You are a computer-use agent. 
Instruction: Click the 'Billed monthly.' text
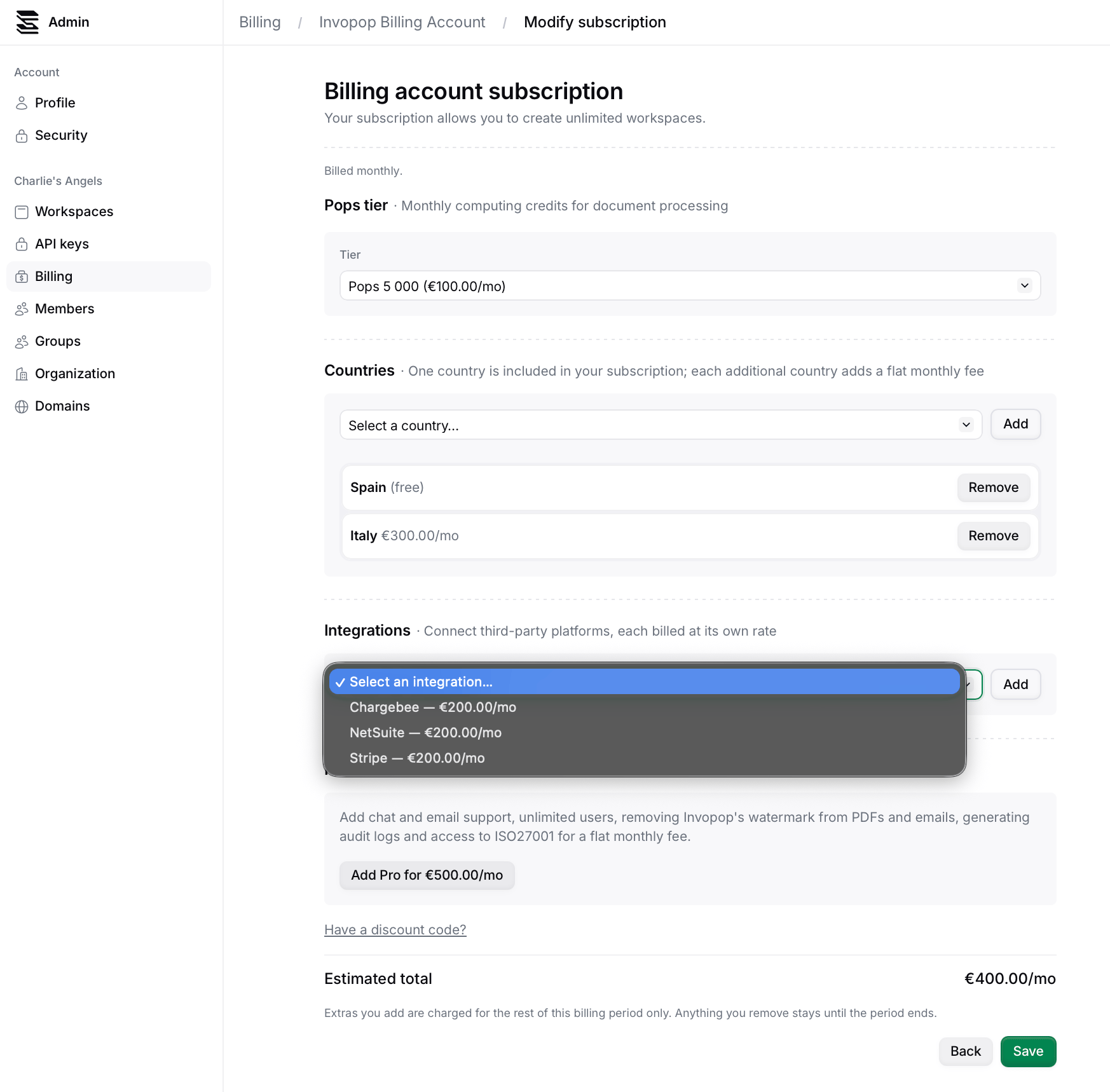(363, 171)
